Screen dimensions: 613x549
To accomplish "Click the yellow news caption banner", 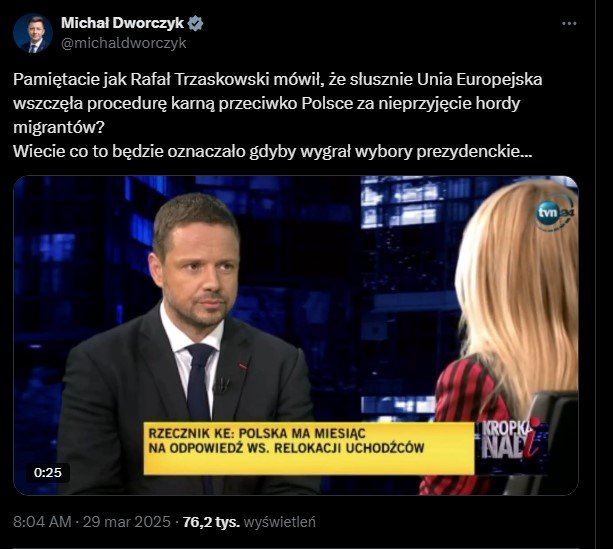I will click(x=309, y=449).
